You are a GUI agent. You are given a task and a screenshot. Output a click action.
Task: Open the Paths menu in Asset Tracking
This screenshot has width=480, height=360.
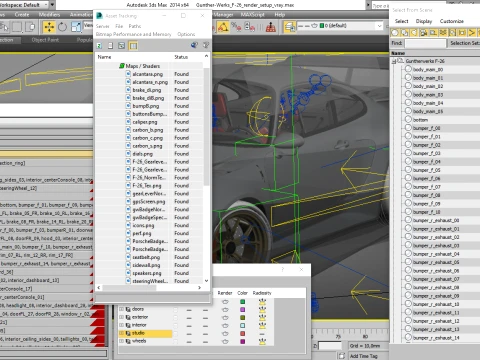[x=135, y=26]
